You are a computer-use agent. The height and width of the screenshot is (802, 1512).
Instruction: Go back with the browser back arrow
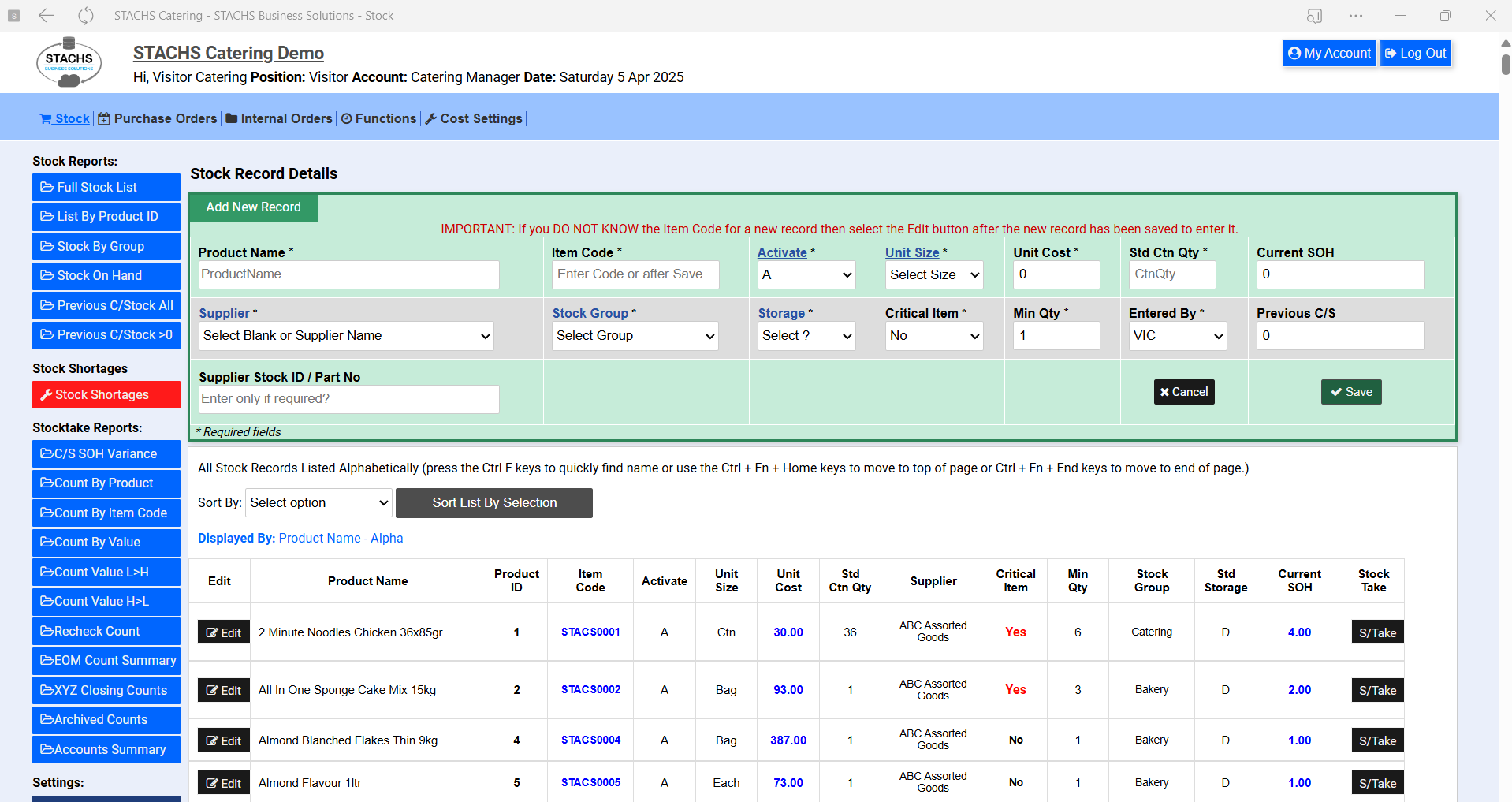click(47, 15)
